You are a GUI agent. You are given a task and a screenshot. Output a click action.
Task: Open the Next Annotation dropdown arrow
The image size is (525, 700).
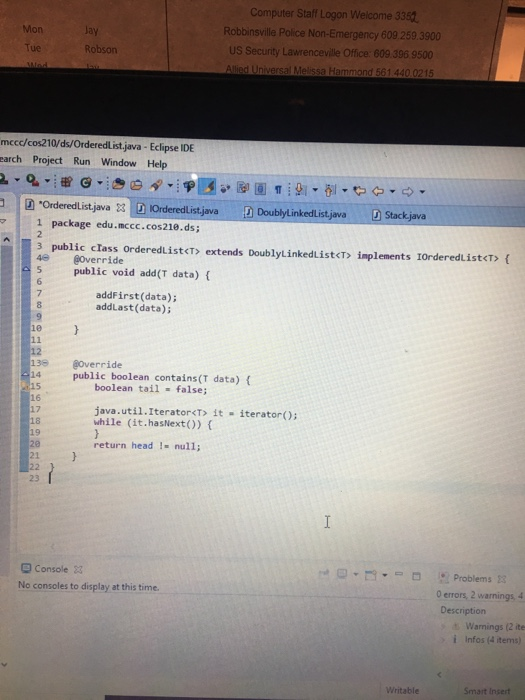[315, 190]
